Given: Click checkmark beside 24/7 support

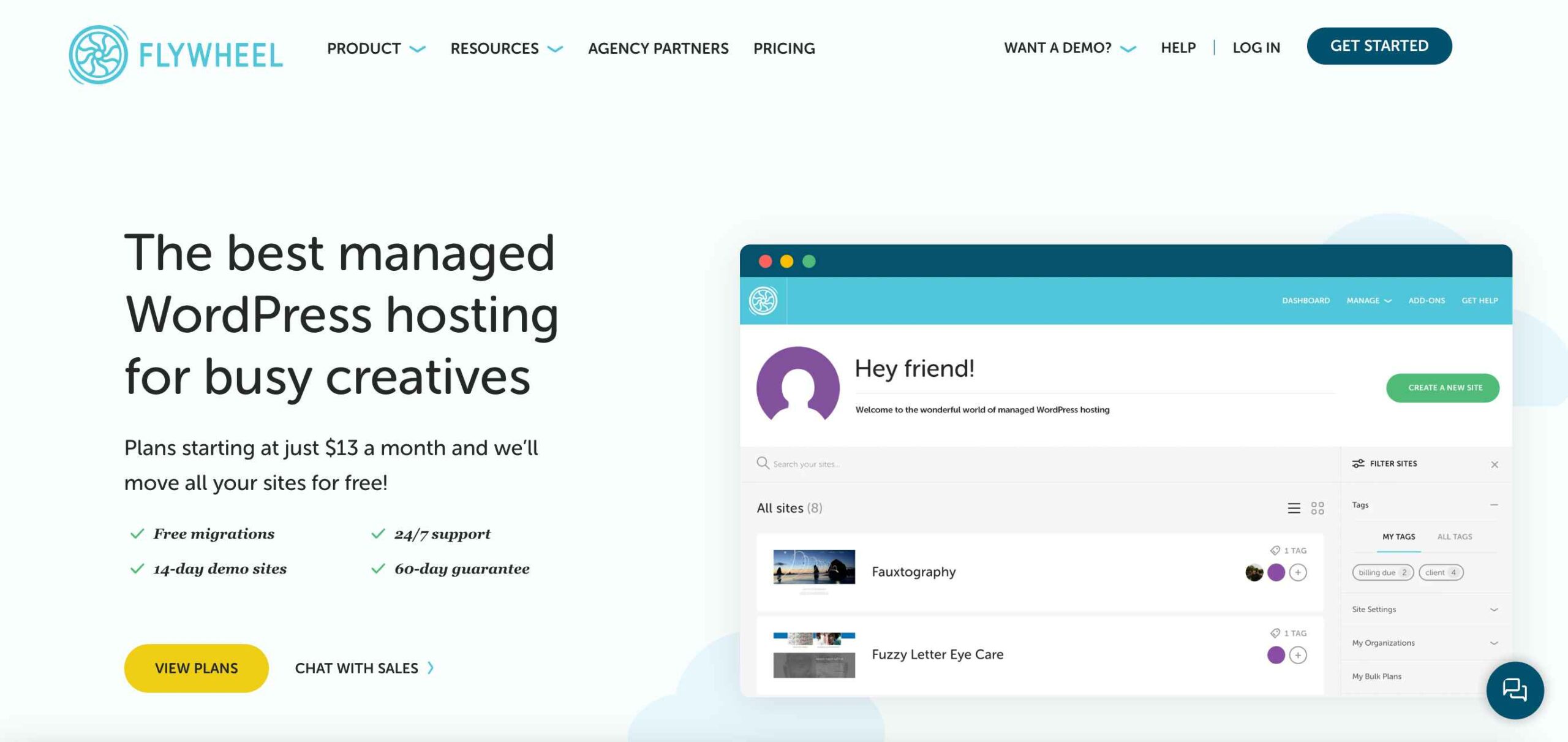Looking at the screenshot, I should [379, 534].
